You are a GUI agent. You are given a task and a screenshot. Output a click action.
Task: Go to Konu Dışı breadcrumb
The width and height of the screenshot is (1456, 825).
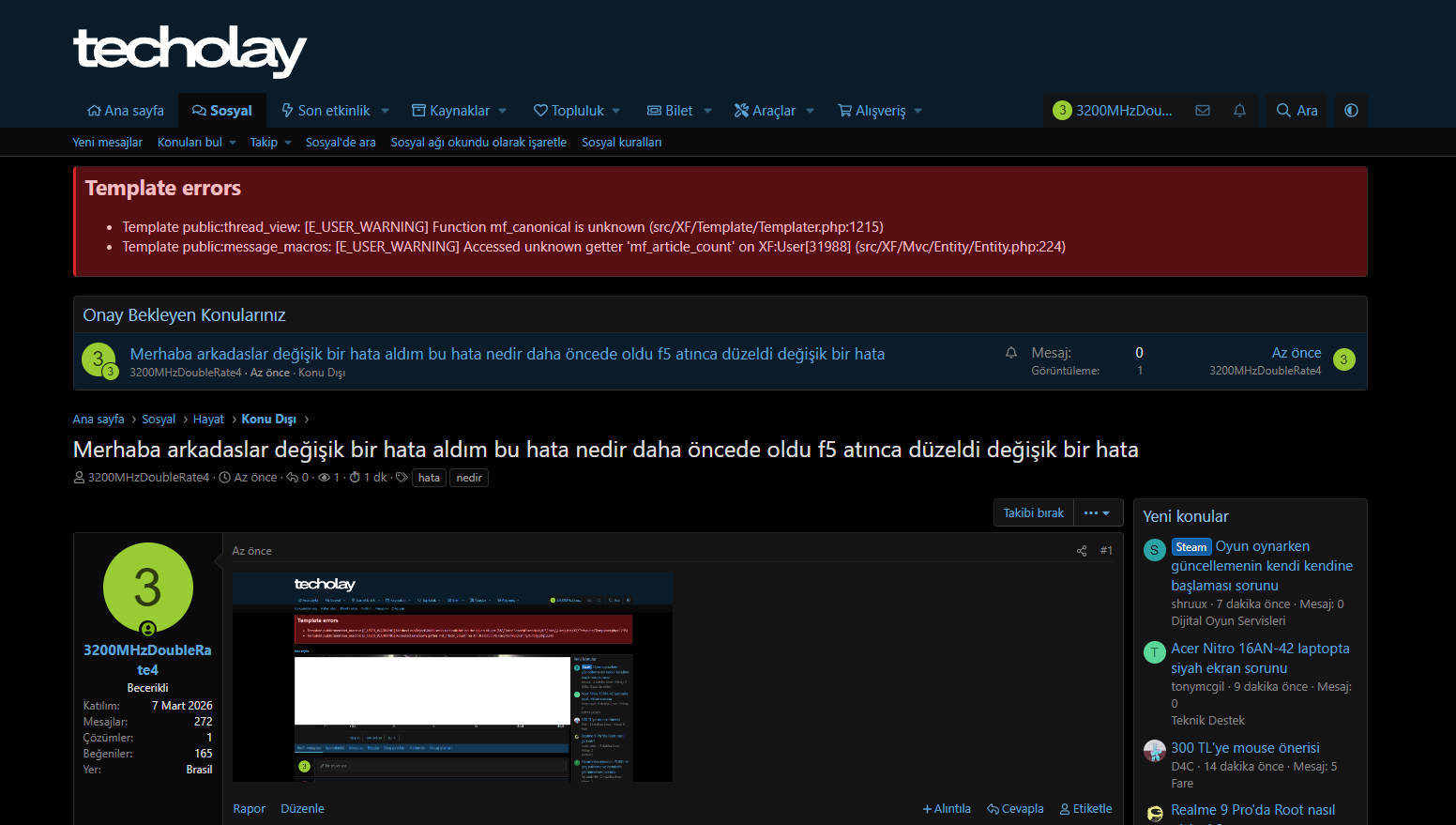pos(269,420)
